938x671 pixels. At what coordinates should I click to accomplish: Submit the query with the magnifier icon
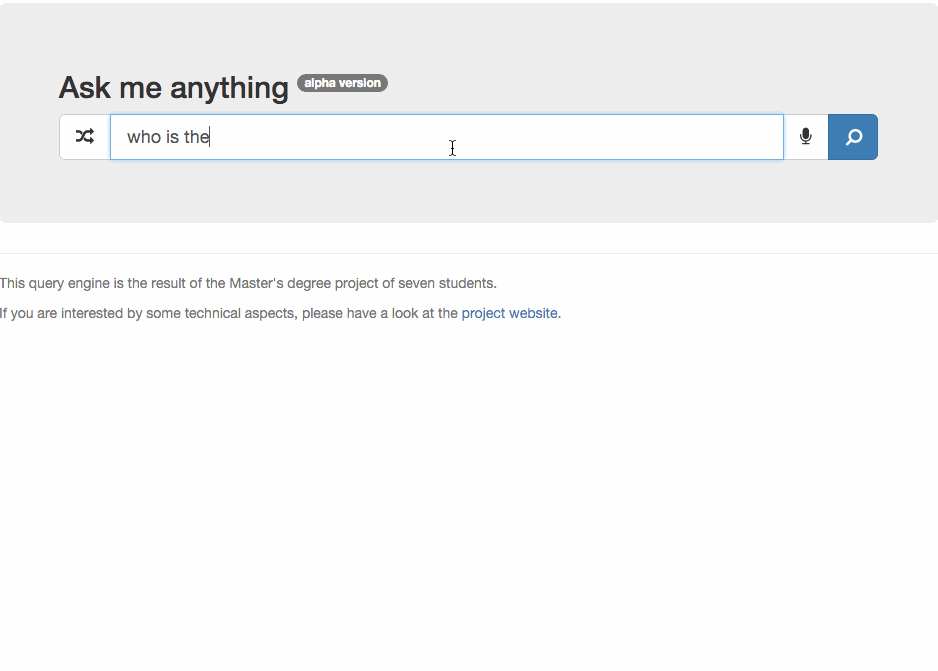[853, 137]
